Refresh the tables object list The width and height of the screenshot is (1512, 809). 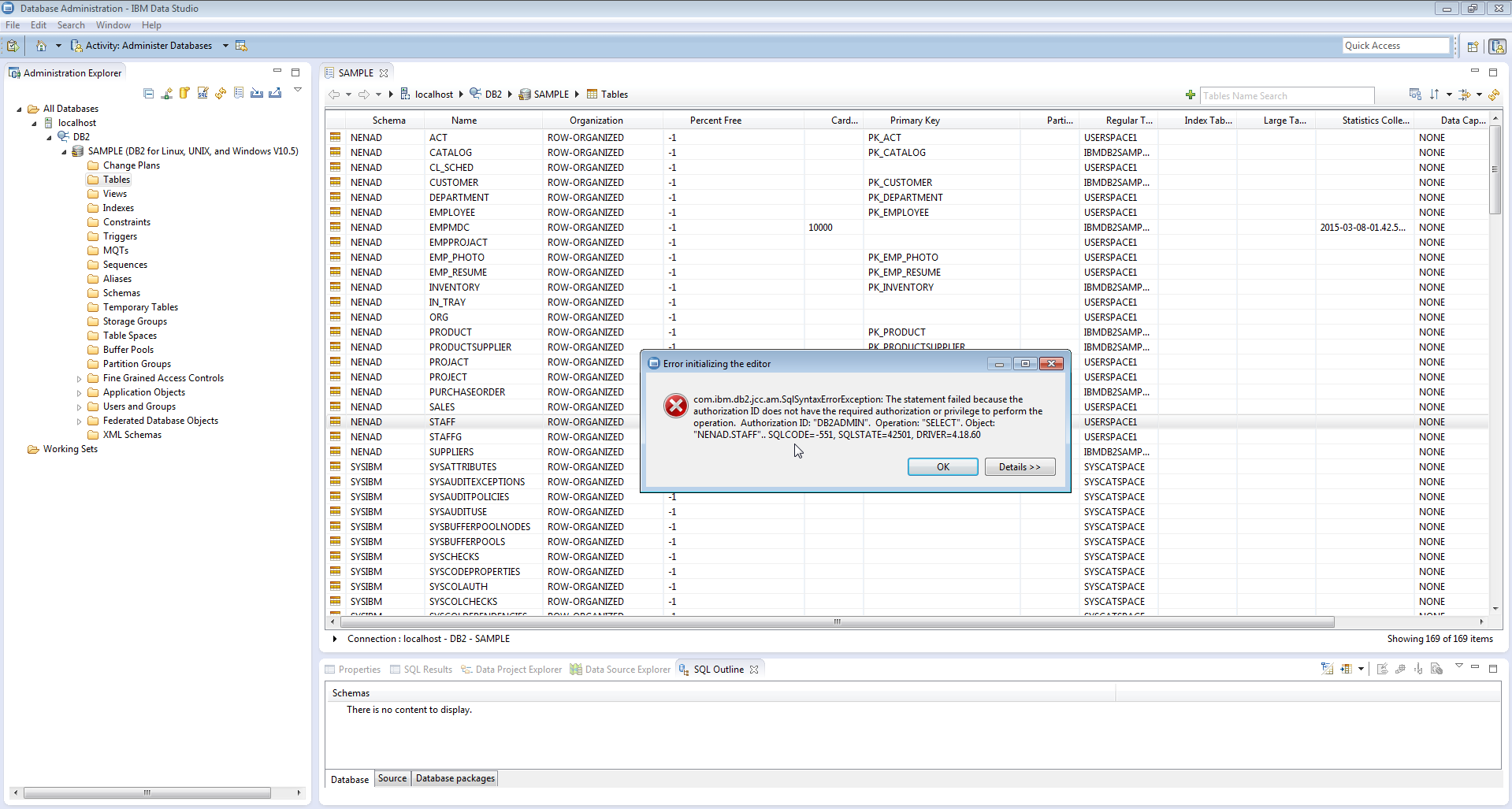[1494, 95]
